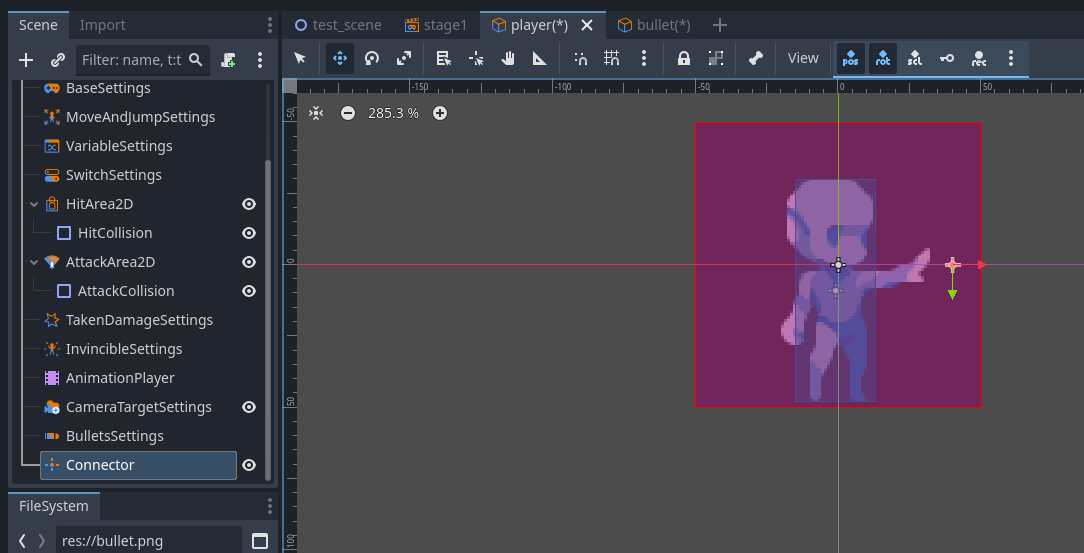Add a new scene tab
The image size is (1084, 553).
[720, 26]
